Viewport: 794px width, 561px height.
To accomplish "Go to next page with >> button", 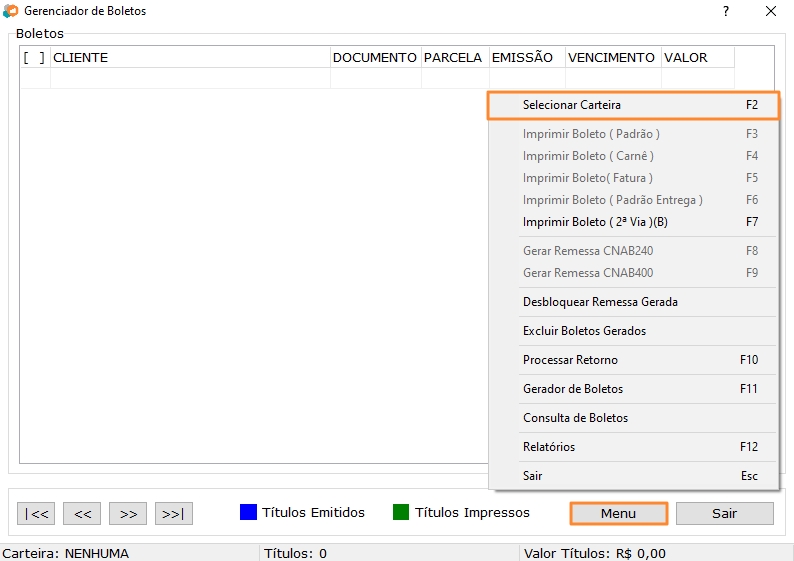I will tap(128, 514).
